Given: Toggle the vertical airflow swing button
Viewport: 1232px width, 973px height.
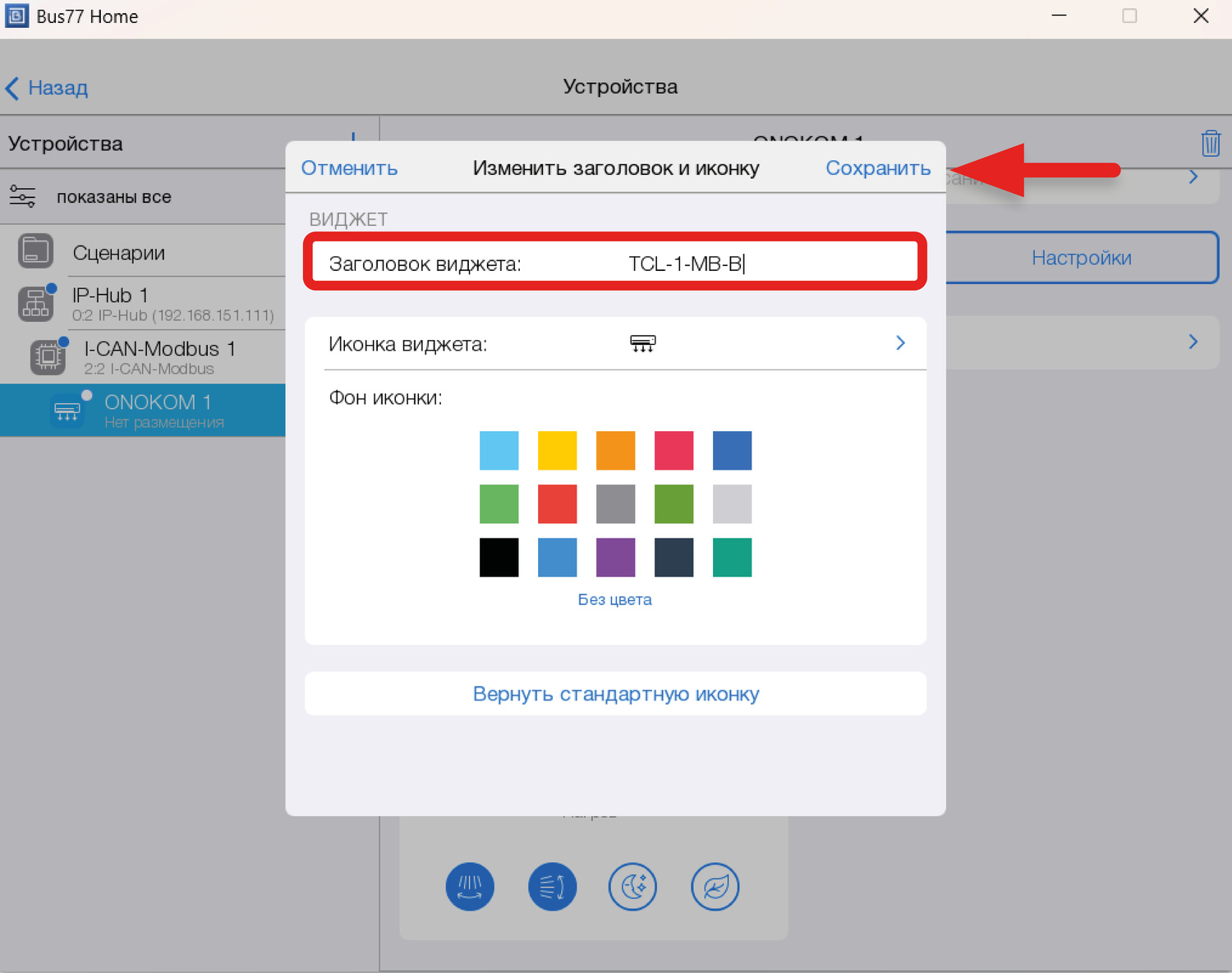Looking at the screenshot, I should [x=552, y=887].
